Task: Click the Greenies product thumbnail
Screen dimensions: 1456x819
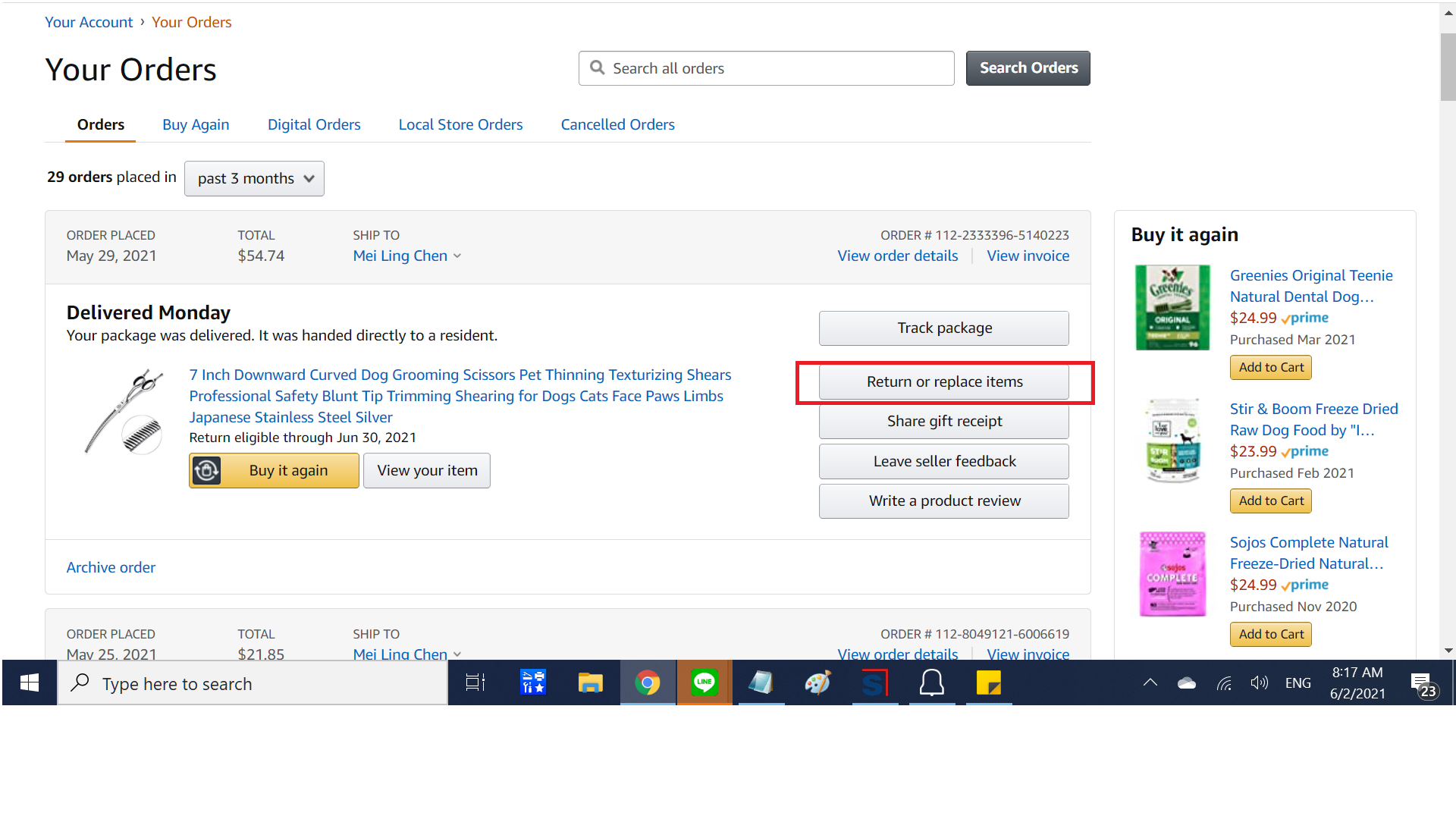Action: (1173, 307)
